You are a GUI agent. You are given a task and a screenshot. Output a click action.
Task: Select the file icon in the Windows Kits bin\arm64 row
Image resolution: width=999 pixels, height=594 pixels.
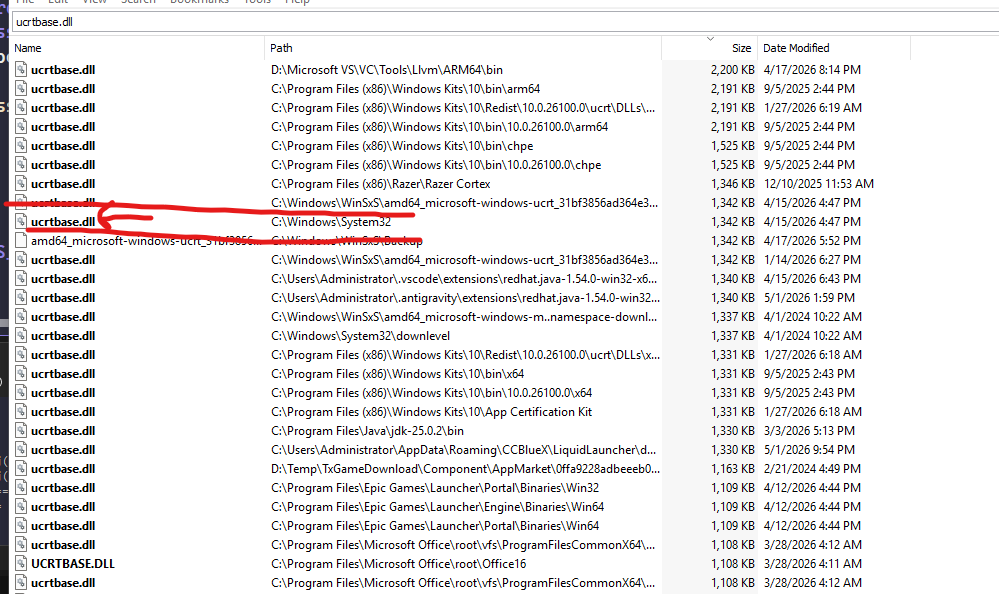click(21, 89)
